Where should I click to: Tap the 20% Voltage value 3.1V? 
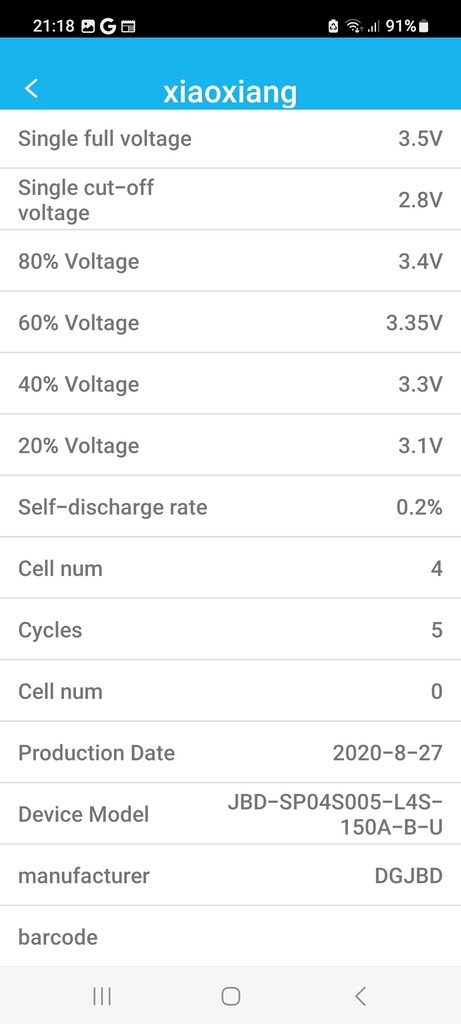point(421,445)
